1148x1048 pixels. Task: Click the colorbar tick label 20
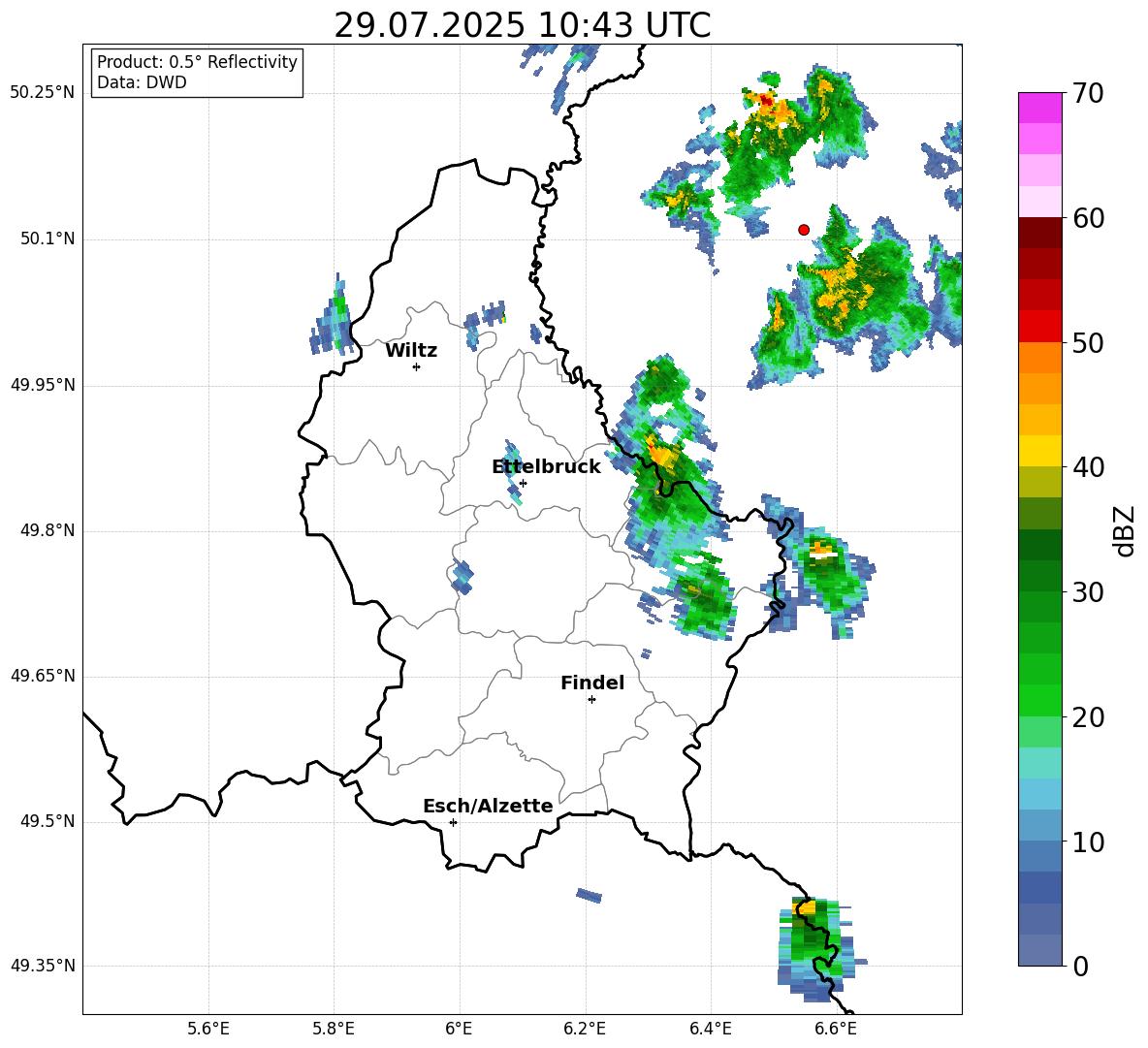click(x=1088, y=716)
